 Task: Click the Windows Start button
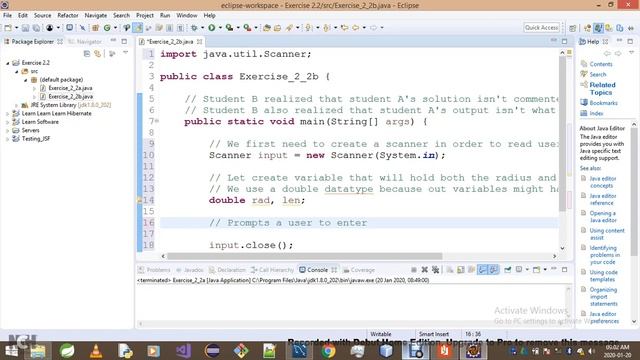click(11, 351)
